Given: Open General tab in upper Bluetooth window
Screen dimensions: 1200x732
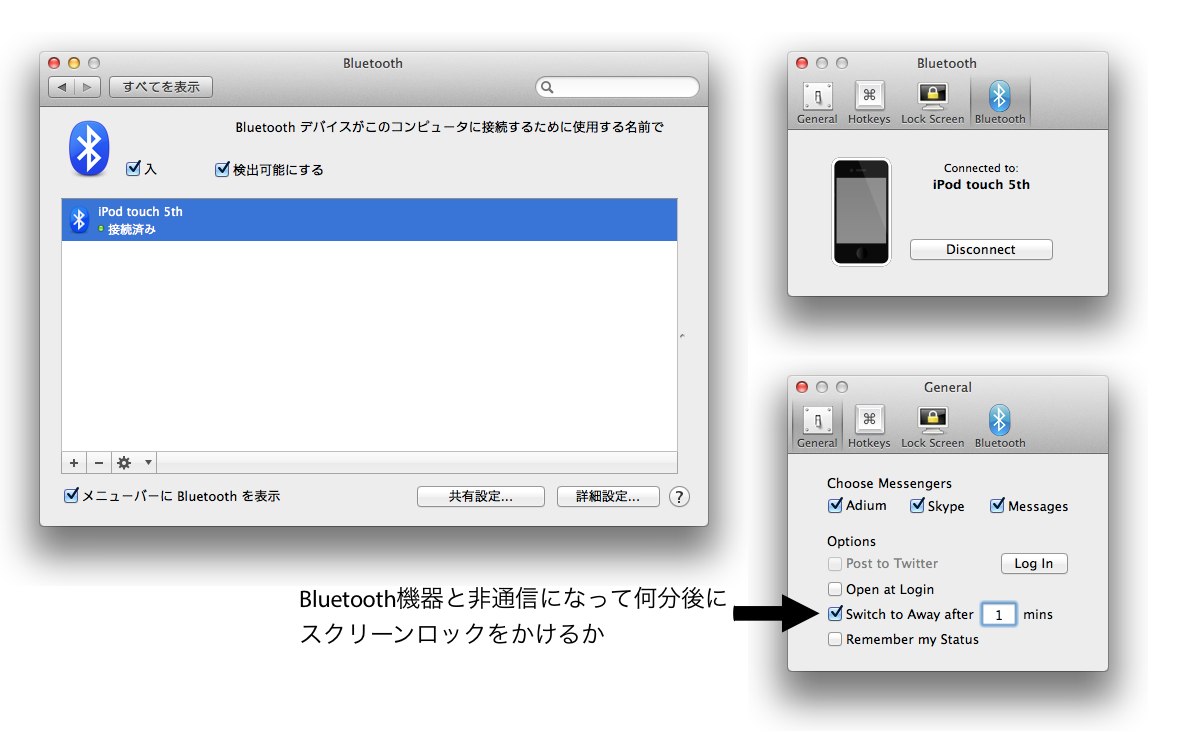Looking at the screenshot, I should click(x=817, y=103).
